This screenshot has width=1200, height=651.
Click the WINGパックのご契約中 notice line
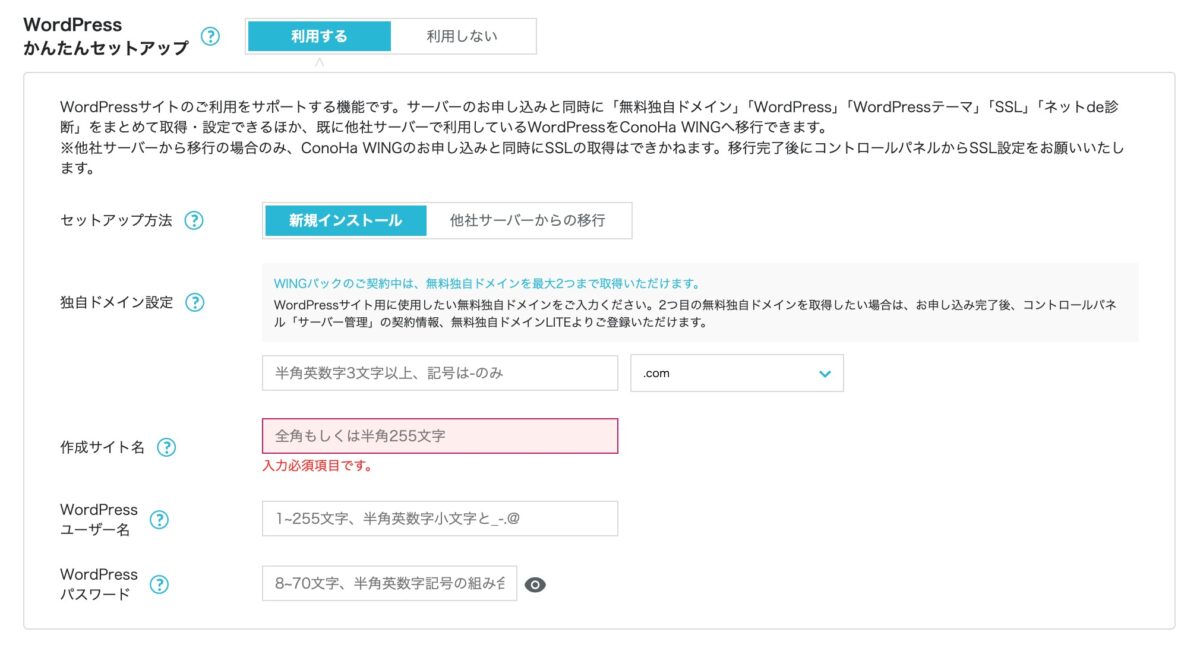click(x=486, y=283)
